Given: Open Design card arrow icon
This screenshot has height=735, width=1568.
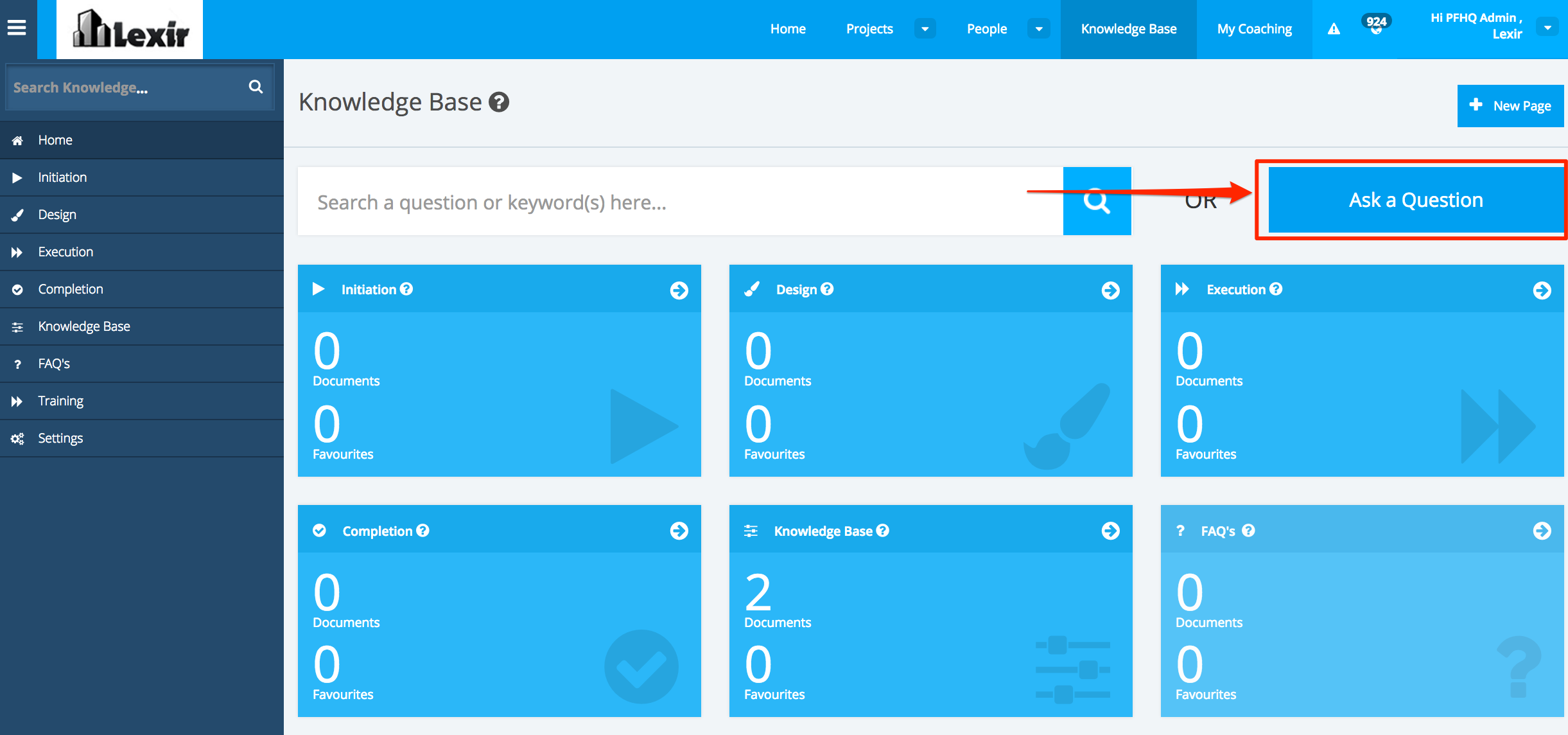Looking at the screenshot, I should click(x=1110, y=290).
